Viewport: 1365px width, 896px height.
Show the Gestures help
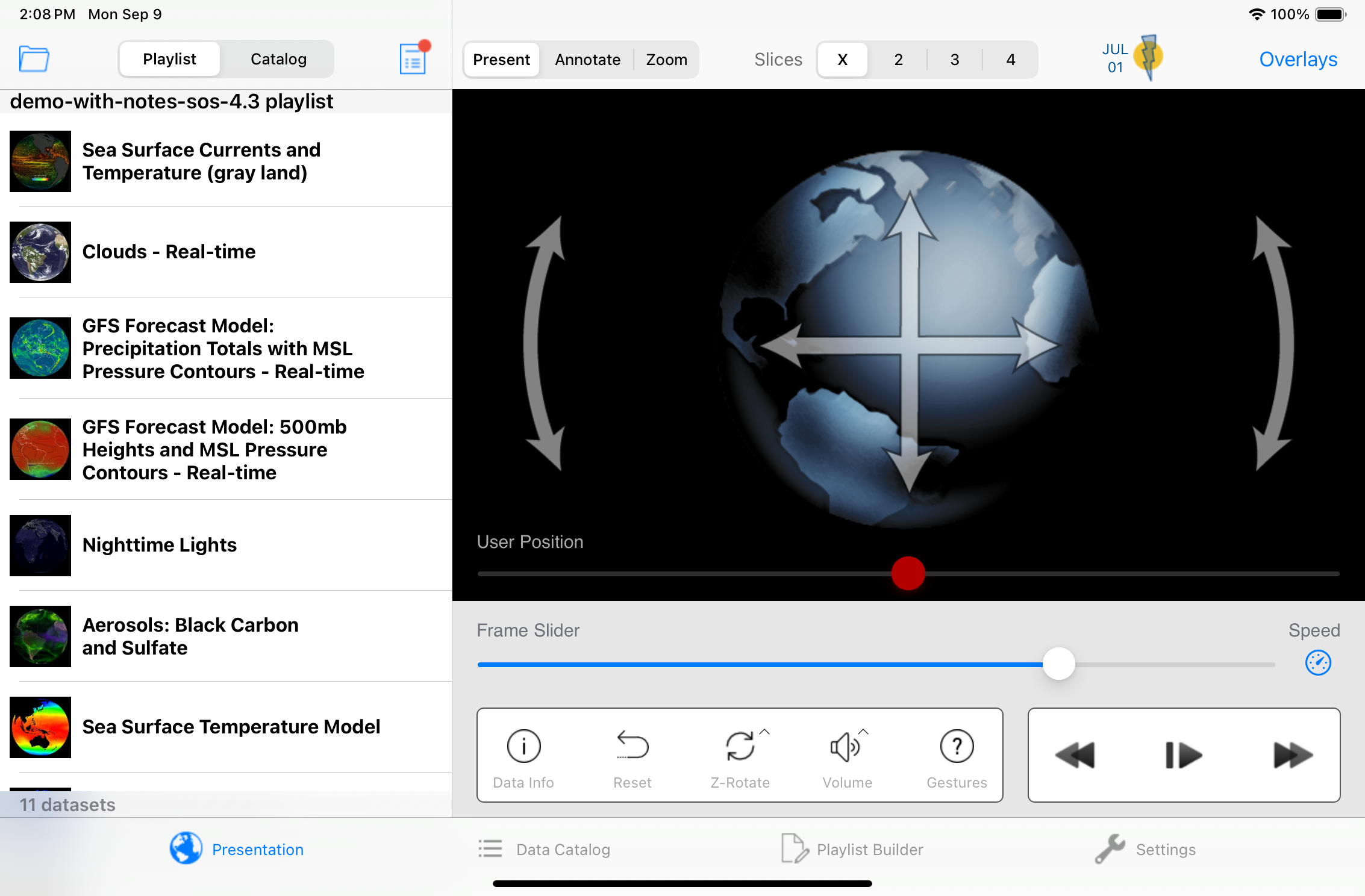click(957, 759)
